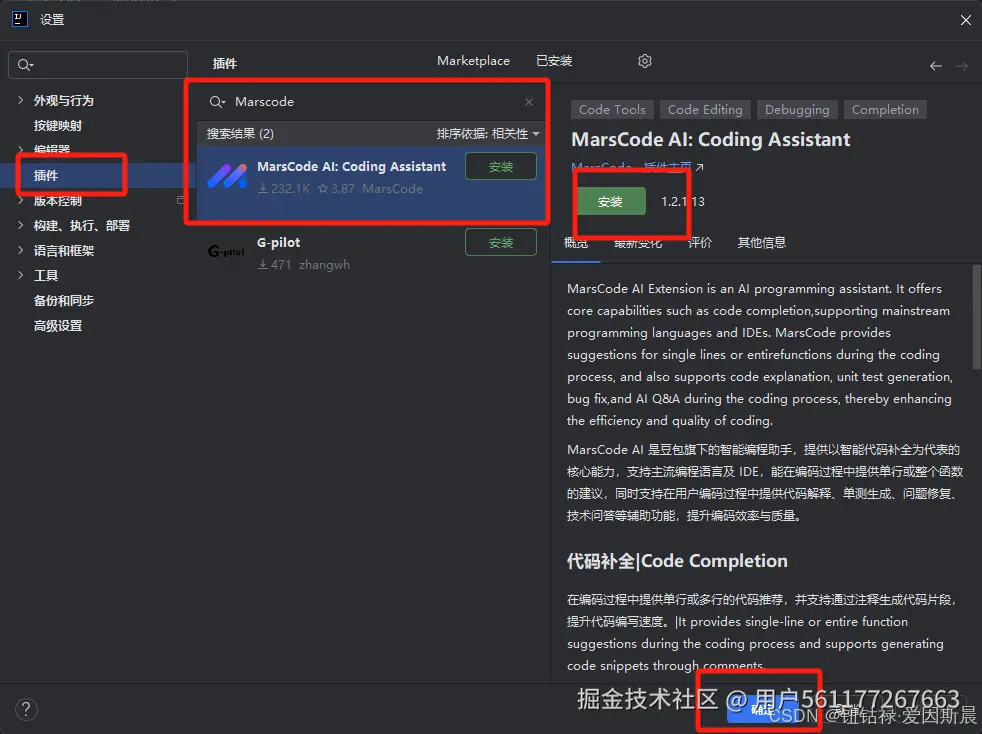
Task: Expand the 语言和框架 settings group
Action: click(21, 250)
